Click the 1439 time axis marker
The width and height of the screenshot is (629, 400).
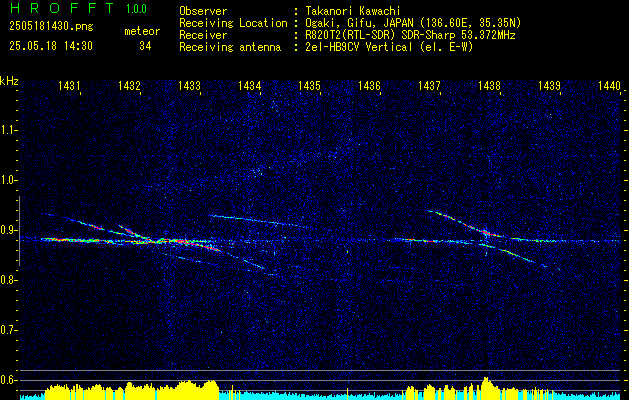click(549, 85)
